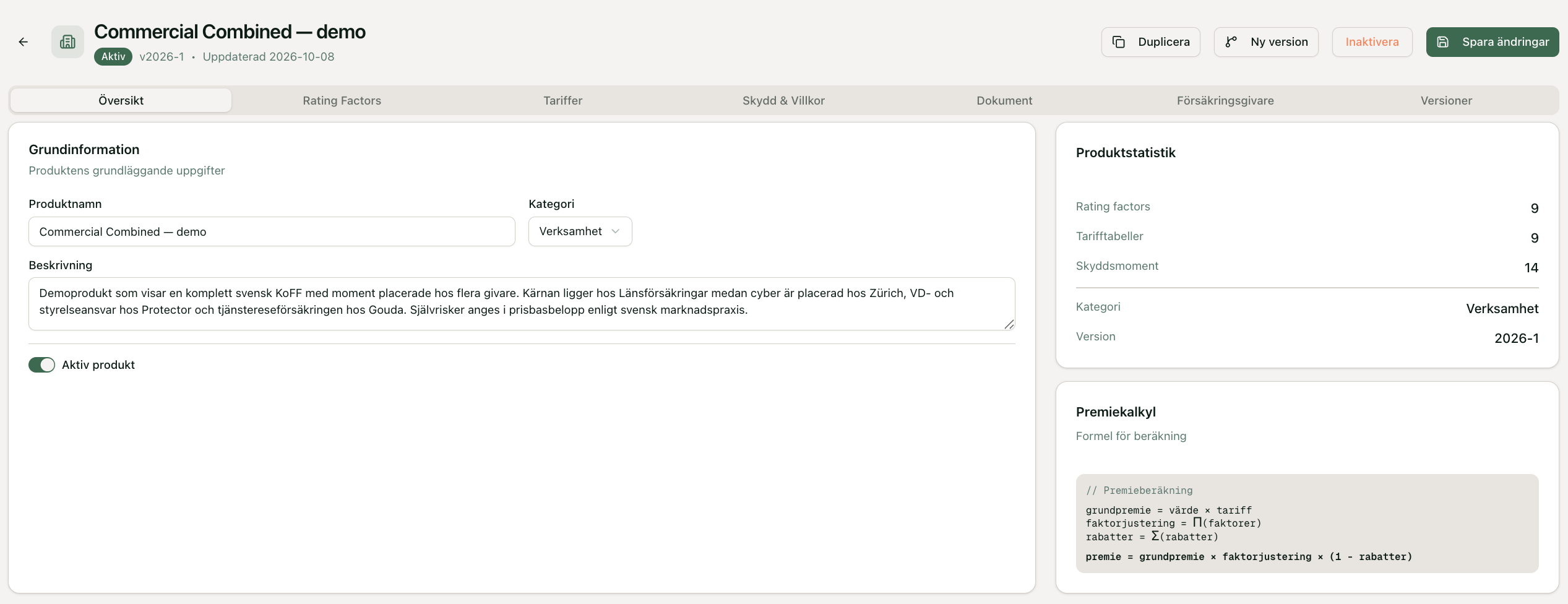Go to the Skydd & Villkor tab
This screenshot has width=1568, height=604.
[783, 100]
